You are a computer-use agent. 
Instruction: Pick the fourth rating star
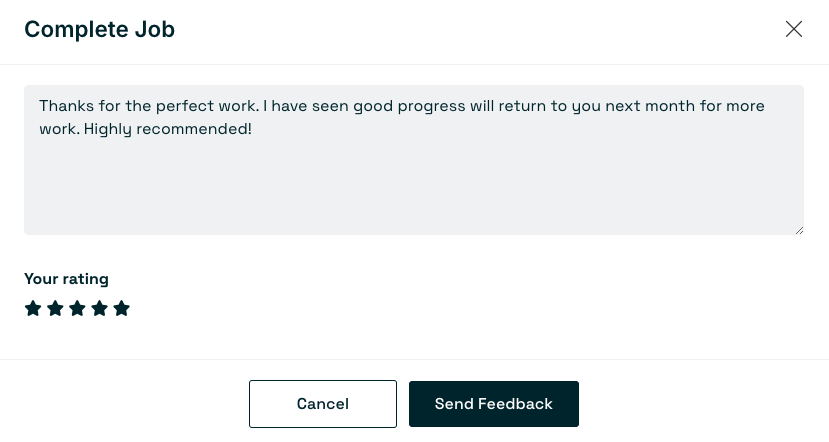[99, 308]
